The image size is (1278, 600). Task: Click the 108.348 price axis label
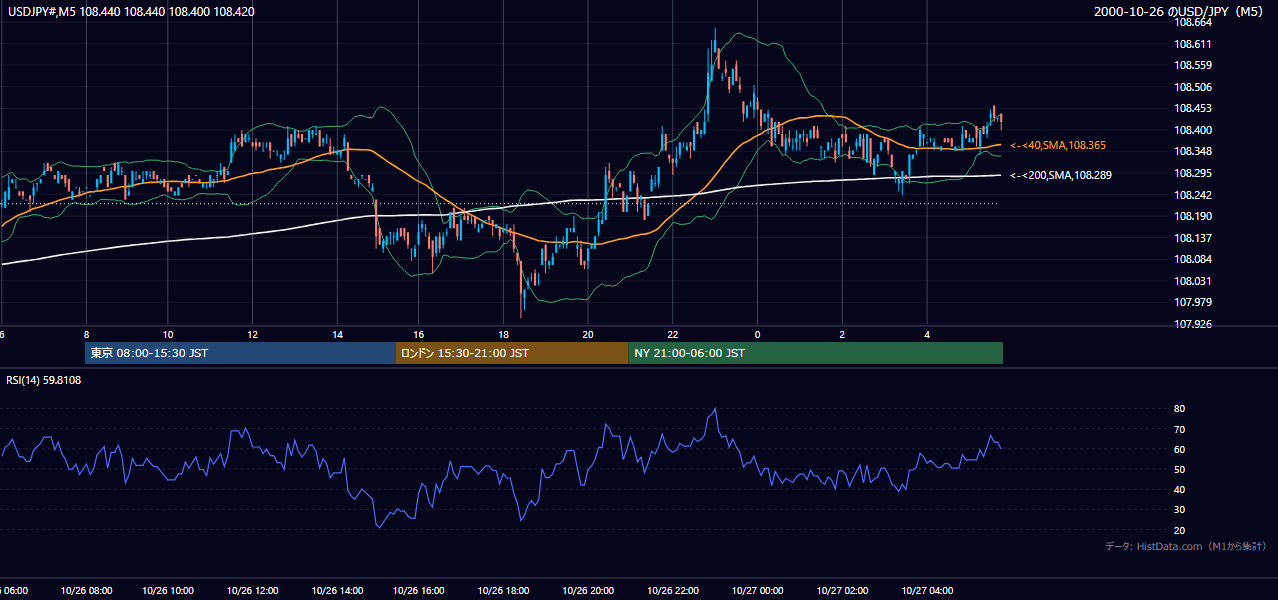point(1194,151)
